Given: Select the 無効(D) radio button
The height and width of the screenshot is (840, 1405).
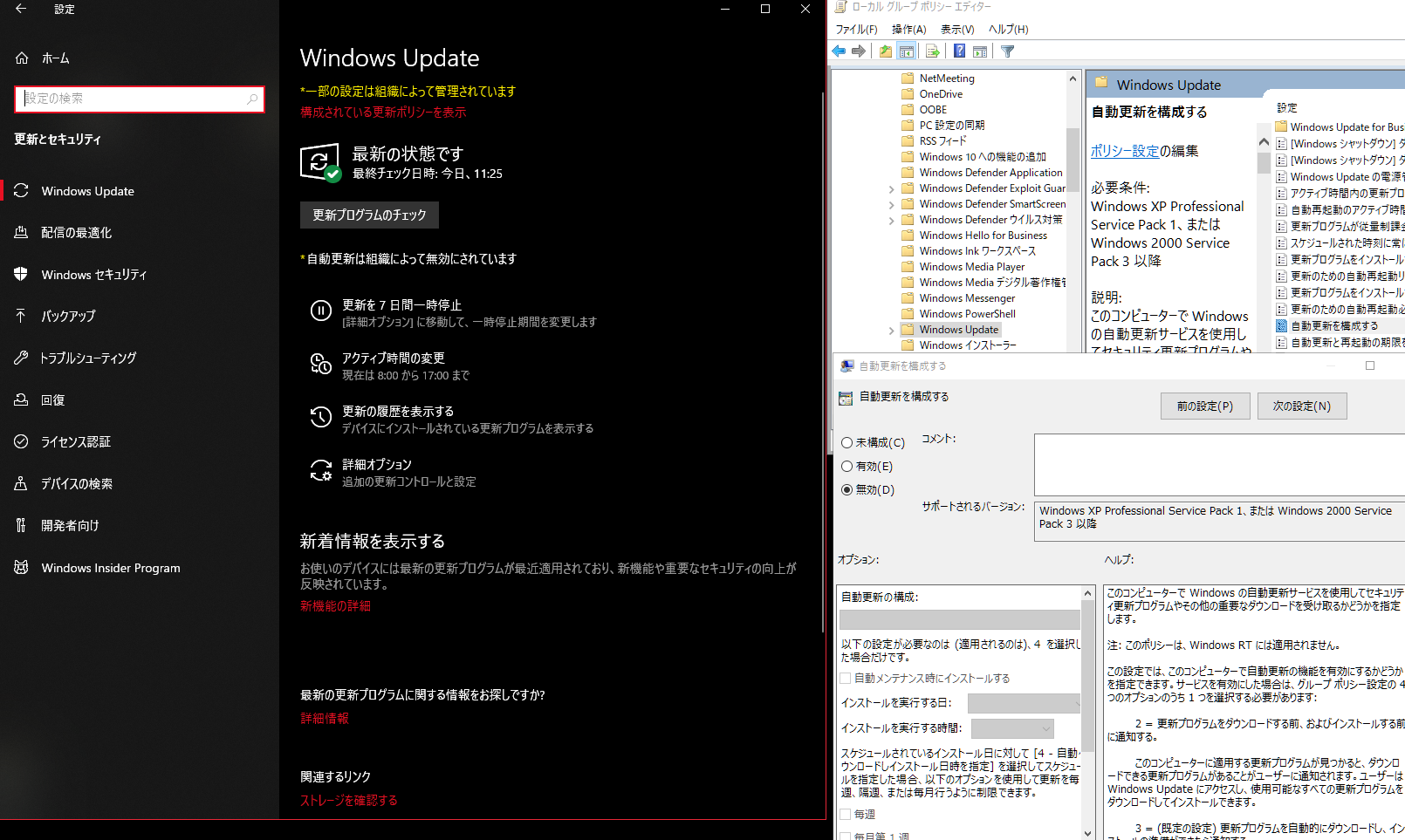Looking at the screenshot, I should pos(846,490).
